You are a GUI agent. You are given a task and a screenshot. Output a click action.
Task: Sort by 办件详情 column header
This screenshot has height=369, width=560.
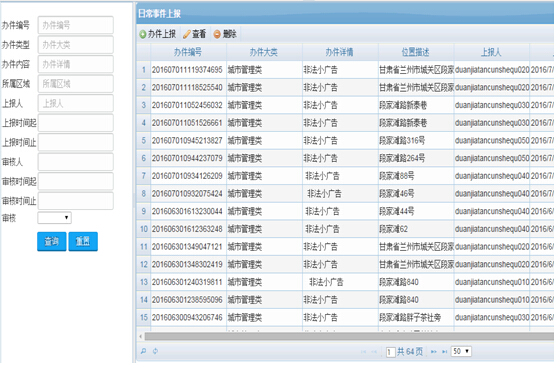pos(340,52)
